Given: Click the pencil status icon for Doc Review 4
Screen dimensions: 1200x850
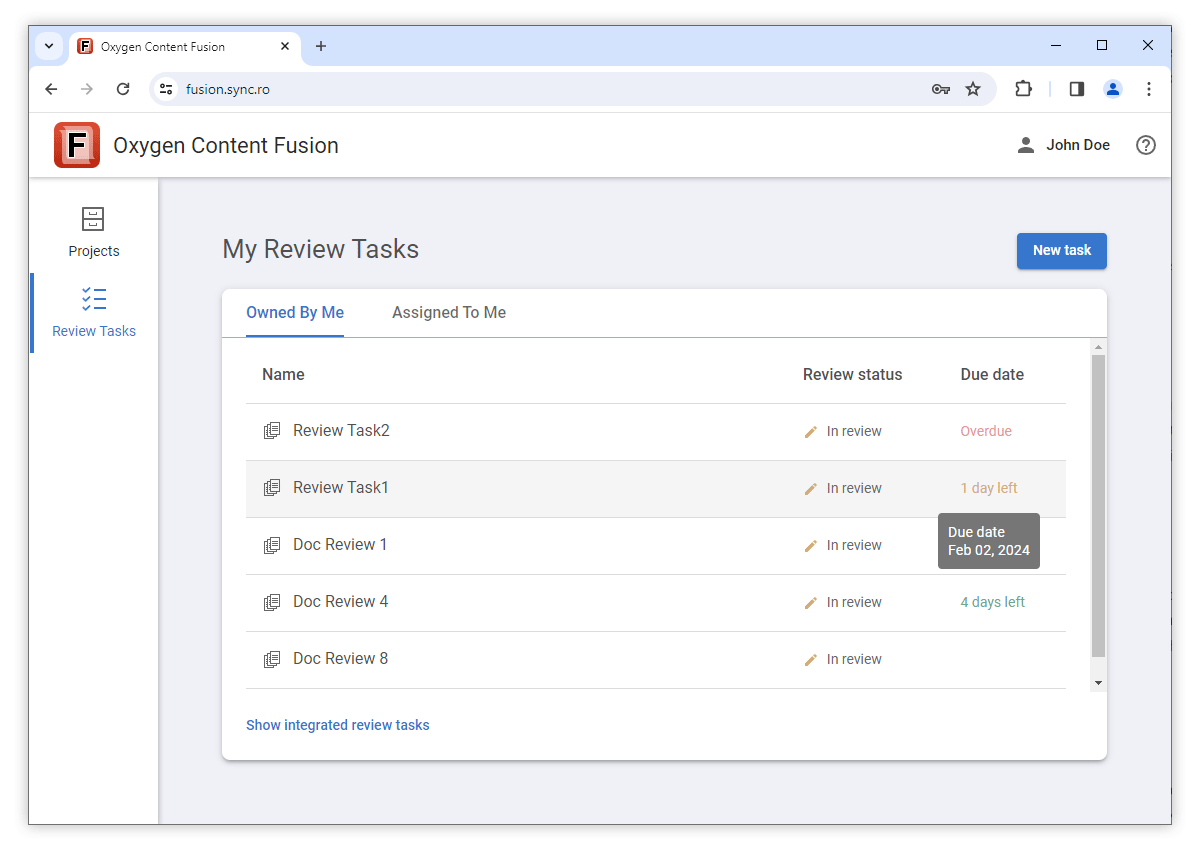Looking at the screenshot, I should pyautogui.click(x=811, y=603).
